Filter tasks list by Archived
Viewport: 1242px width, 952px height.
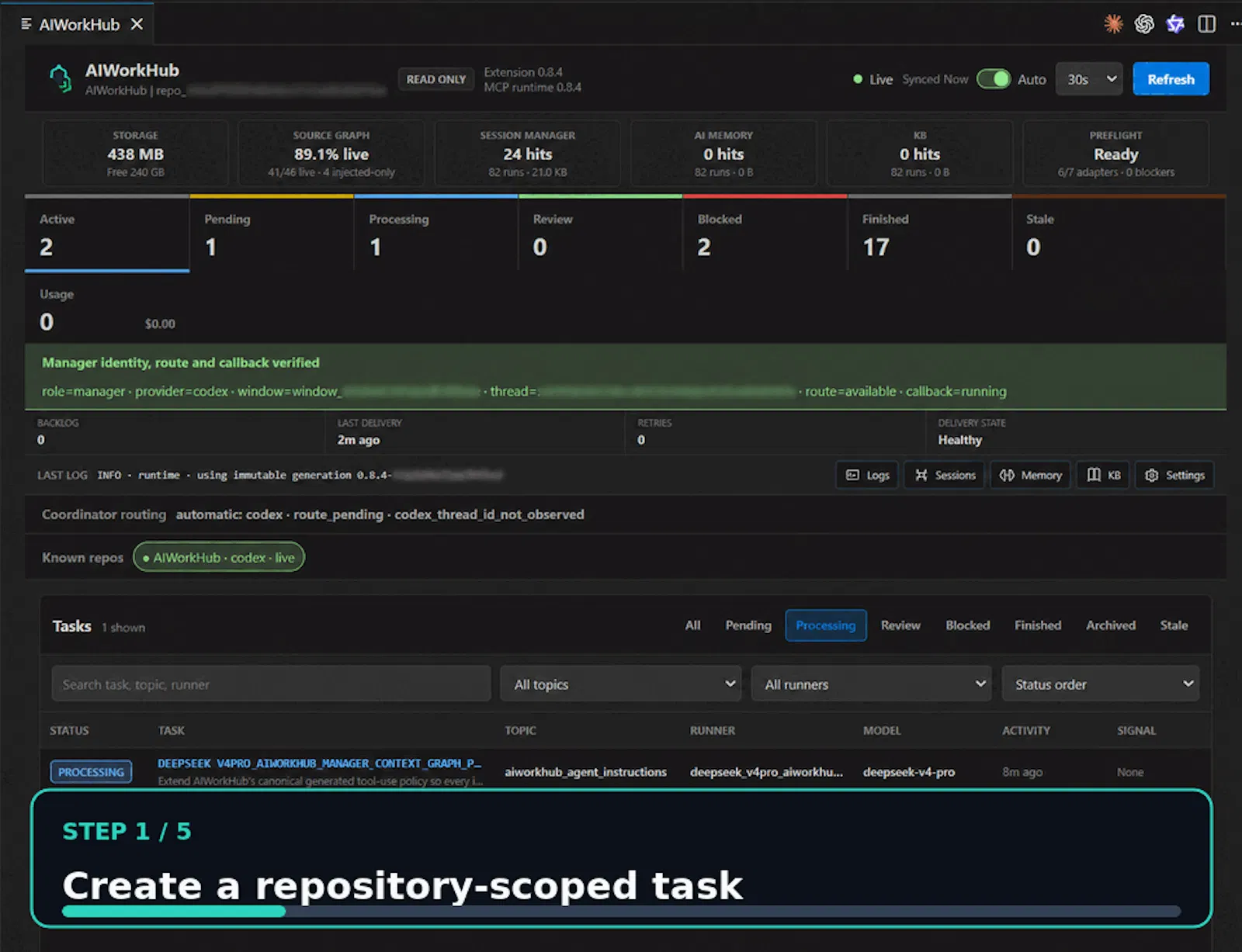(x=1110, y=625)
